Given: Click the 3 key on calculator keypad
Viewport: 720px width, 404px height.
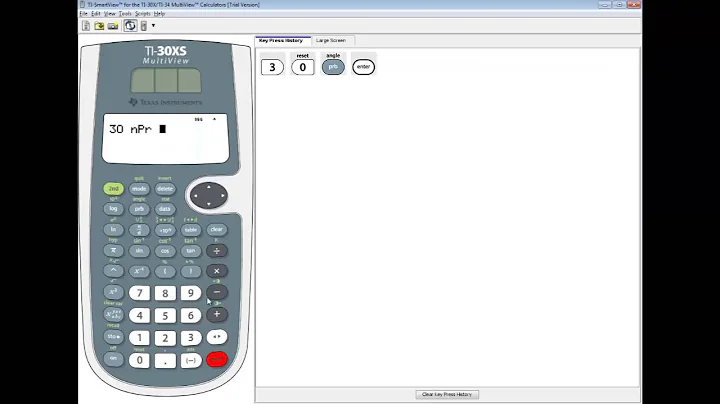Looking at the screenshot, I should click(191, 338).
